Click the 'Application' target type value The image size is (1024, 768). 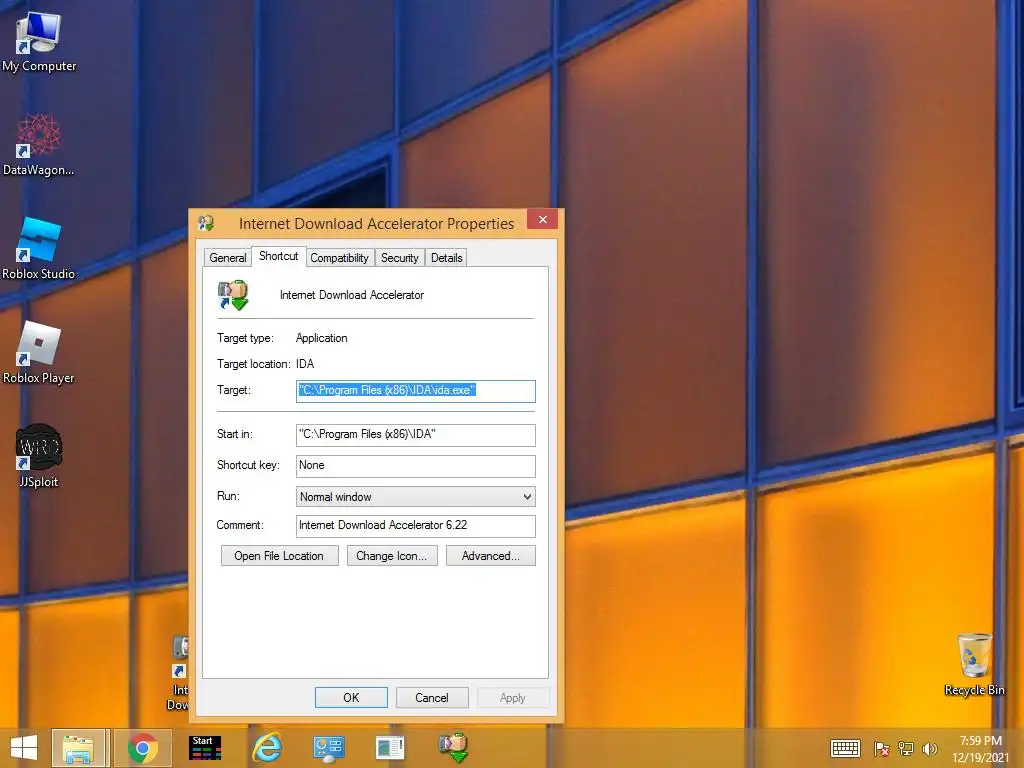pos(321,338)
